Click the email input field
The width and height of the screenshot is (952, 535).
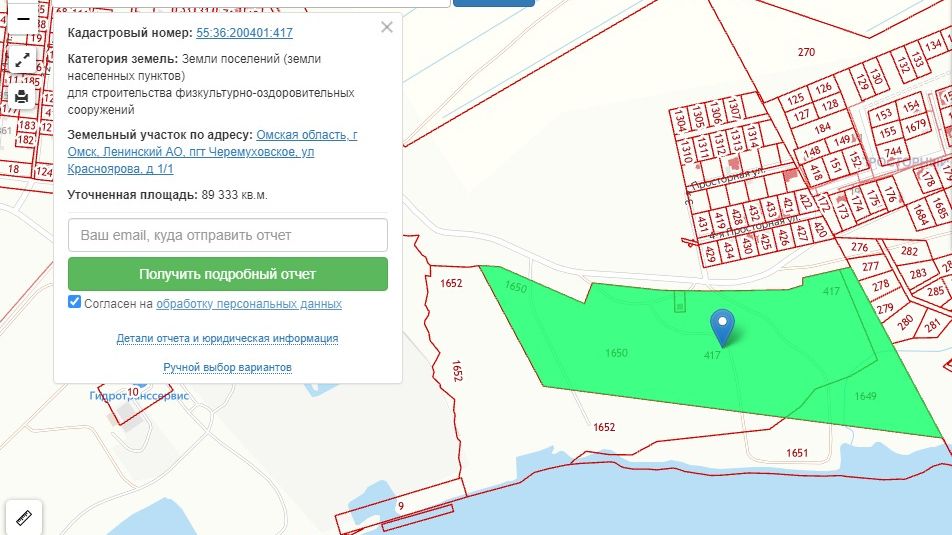point(228,235)
